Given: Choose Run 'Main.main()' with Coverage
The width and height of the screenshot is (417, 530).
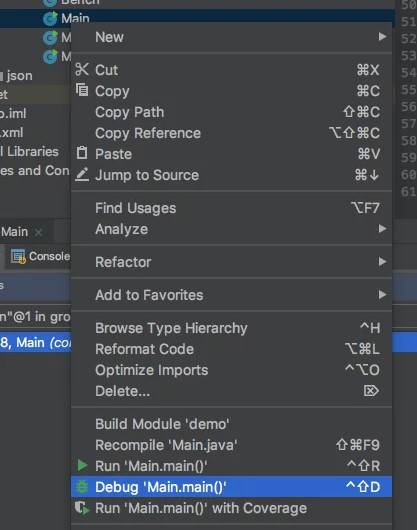Looking at the screenshot, I should 231,508.
